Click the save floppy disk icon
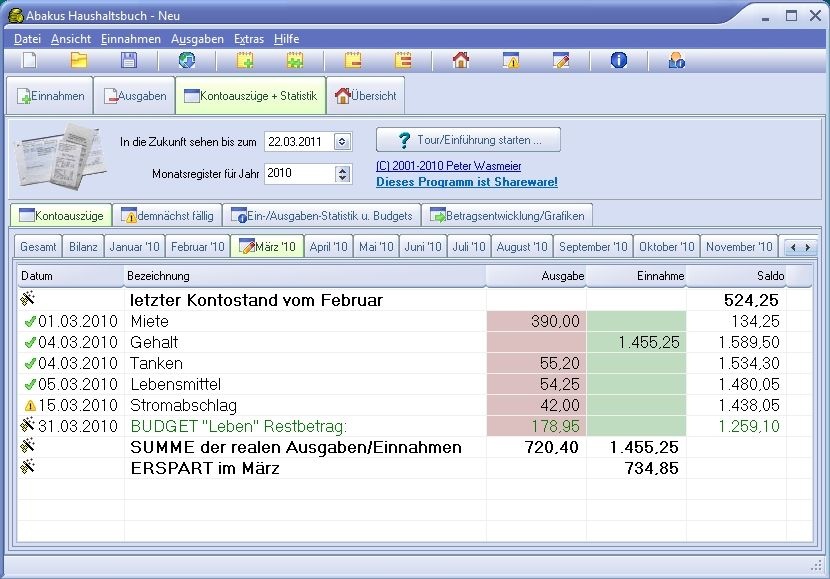This screenshot has height=579, width=830. click(129, 61)
